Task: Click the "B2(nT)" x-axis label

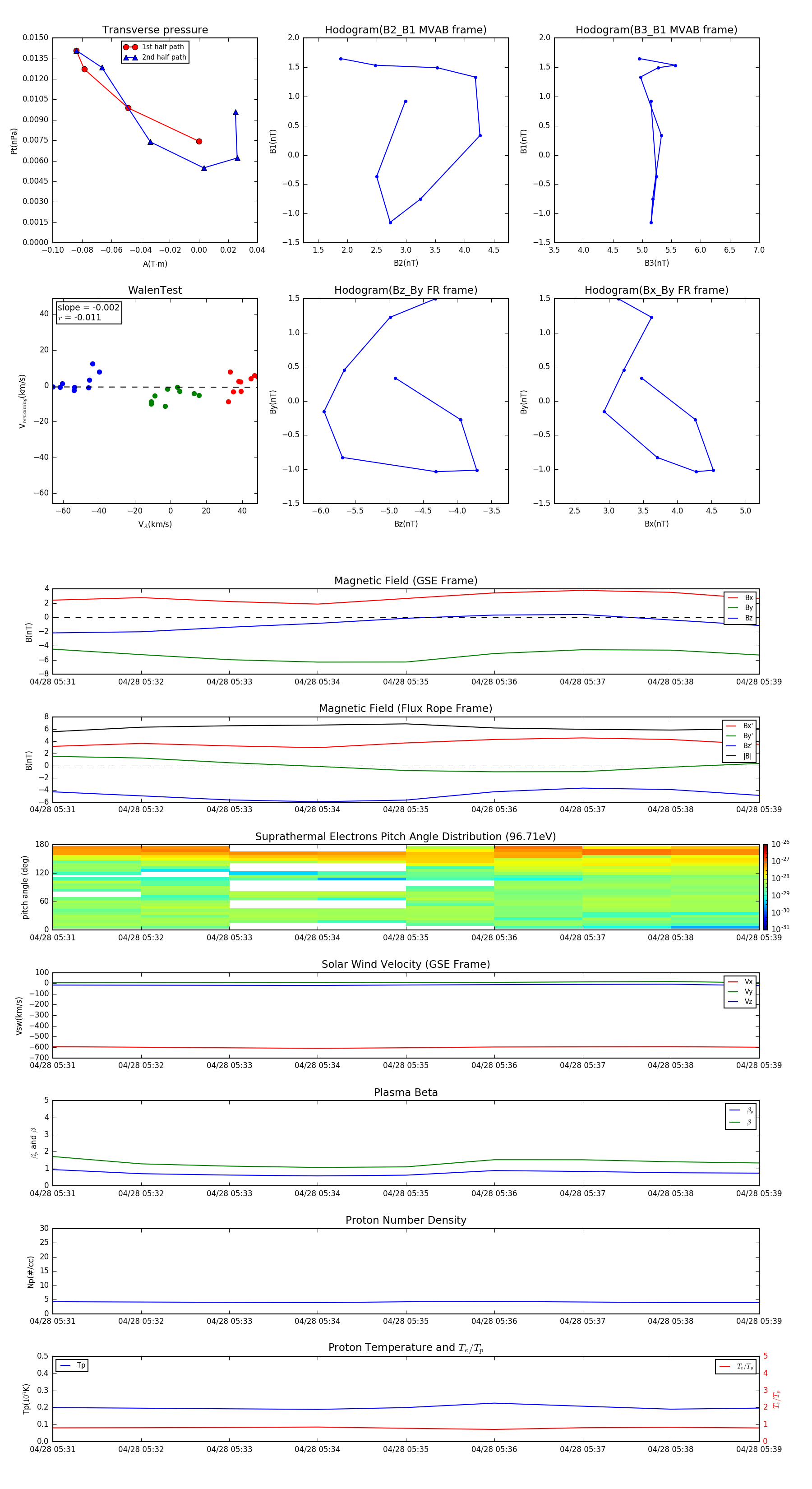Action: tap(406, 263)
